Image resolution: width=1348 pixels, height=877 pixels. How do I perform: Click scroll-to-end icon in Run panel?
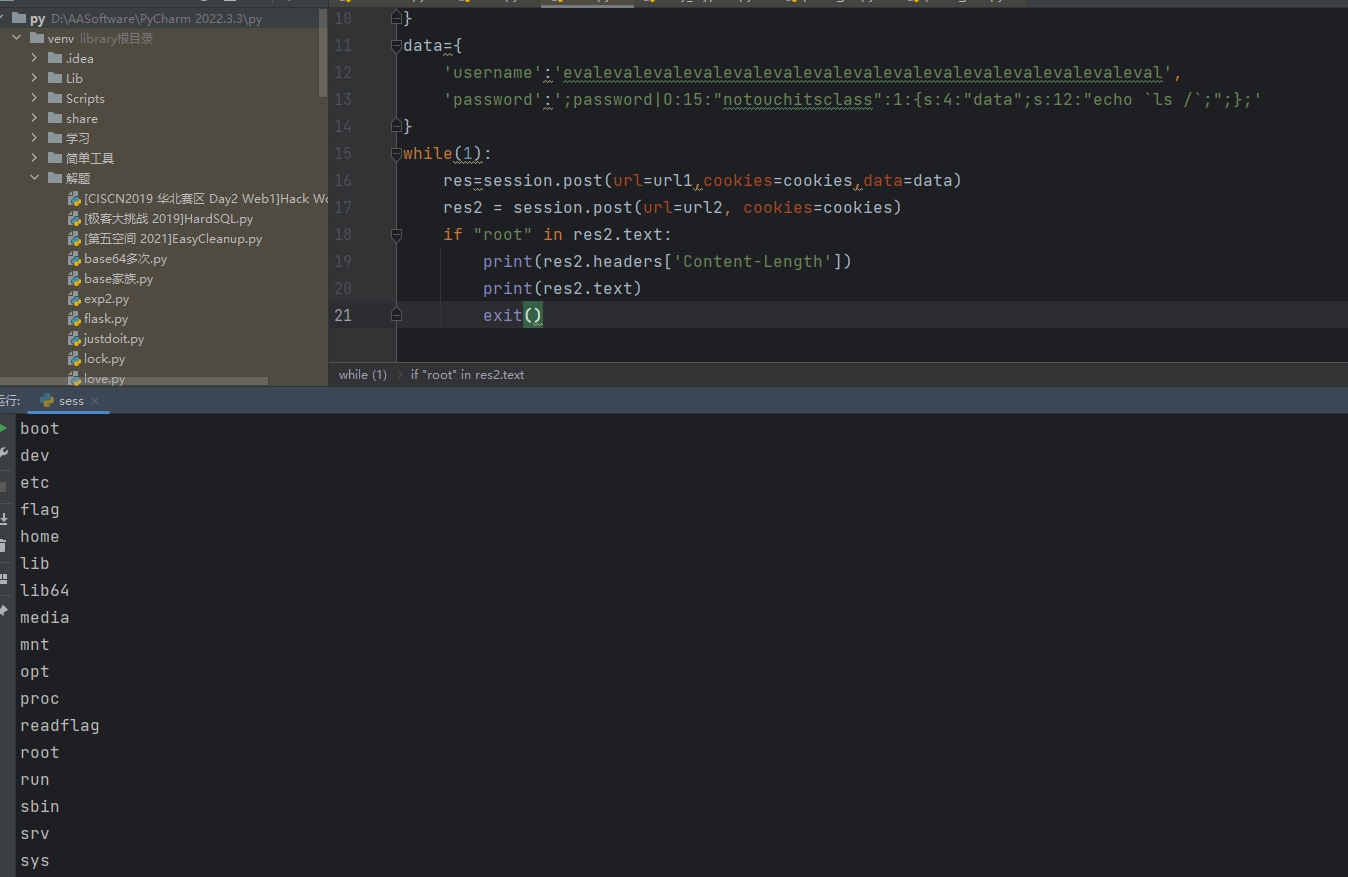coord(4,518)
